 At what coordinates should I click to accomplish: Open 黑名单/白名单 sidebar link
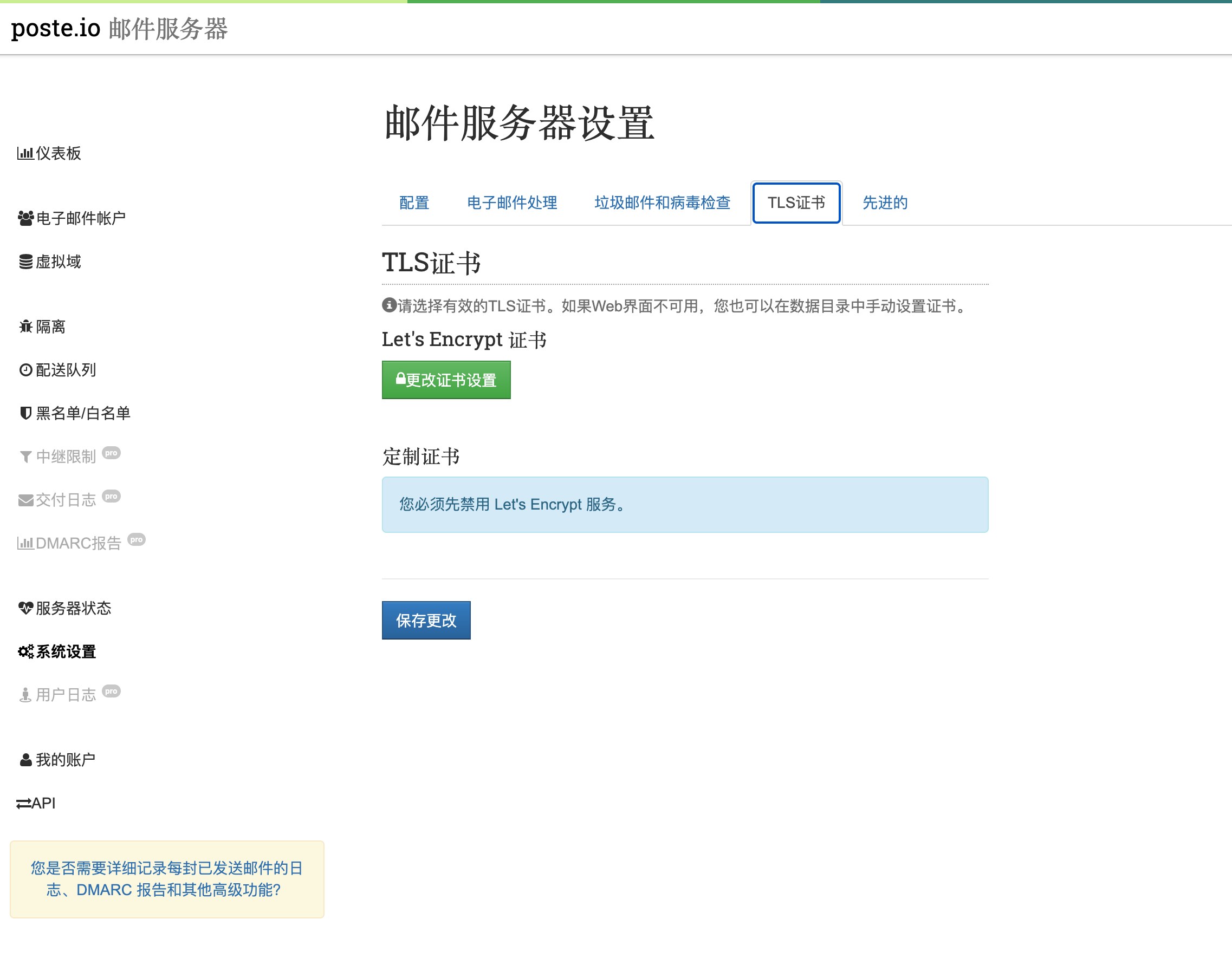[x=75, y=414]
